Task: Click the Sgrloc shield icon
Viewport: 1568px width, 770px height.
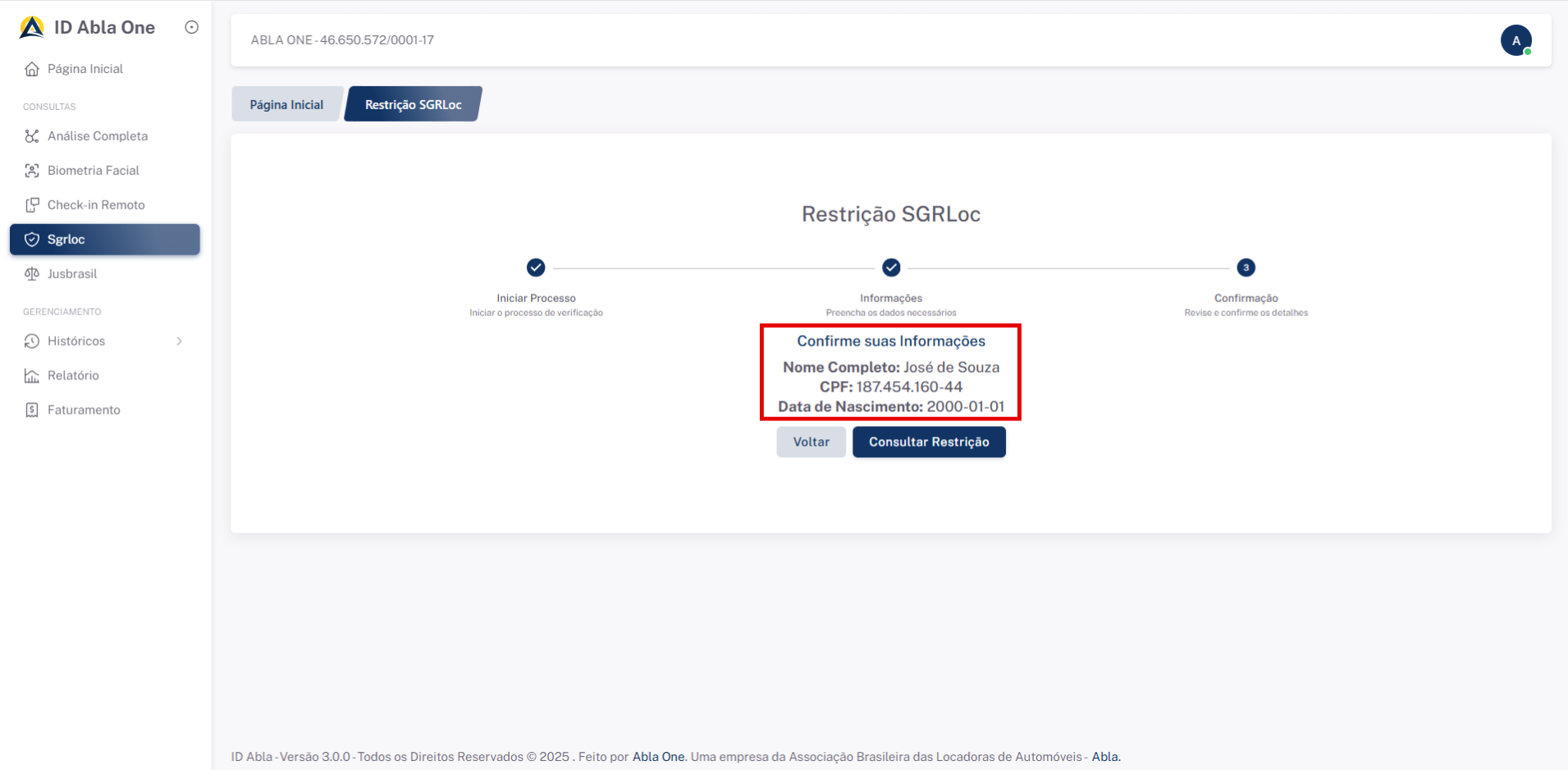Action: [x=32, y=240]
